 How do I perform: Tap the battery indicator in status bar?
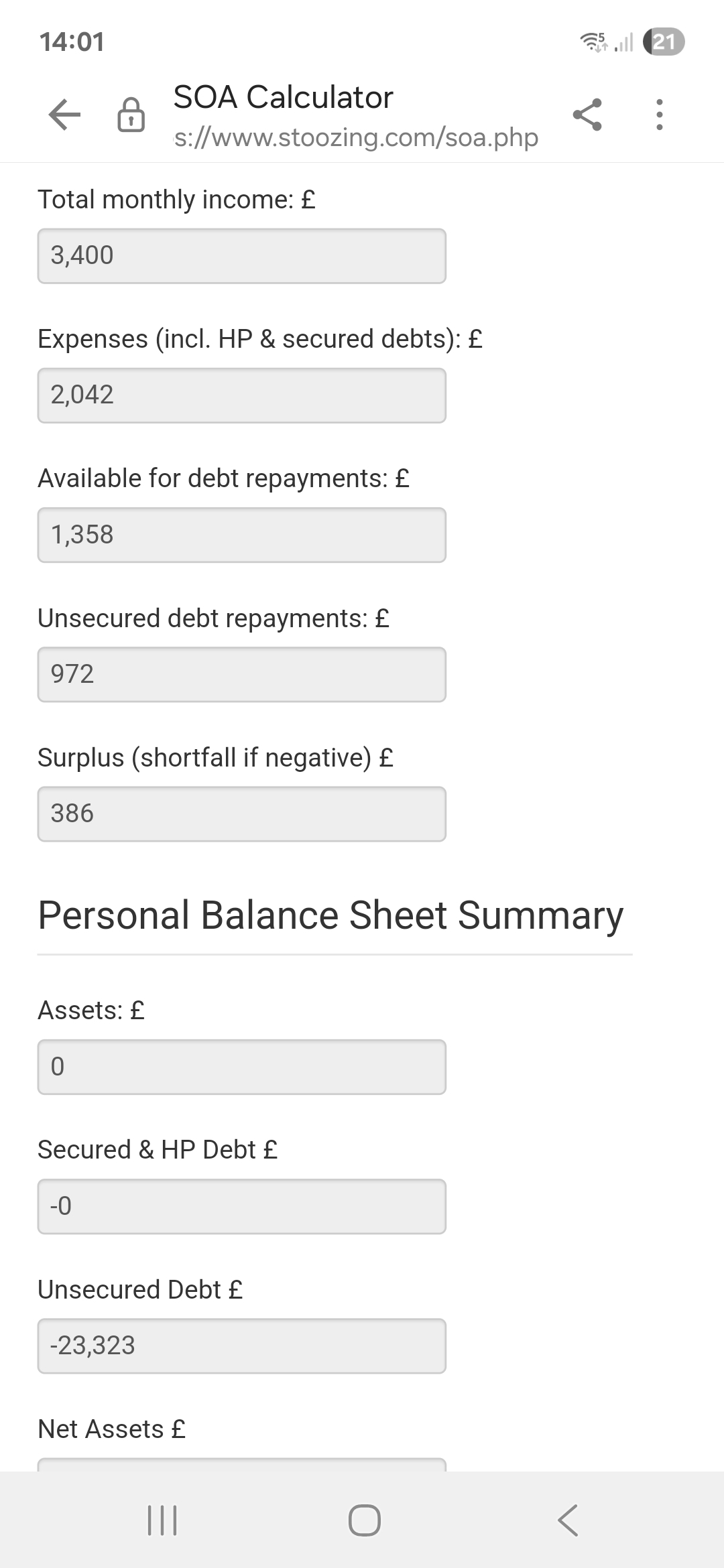(664, 42)
